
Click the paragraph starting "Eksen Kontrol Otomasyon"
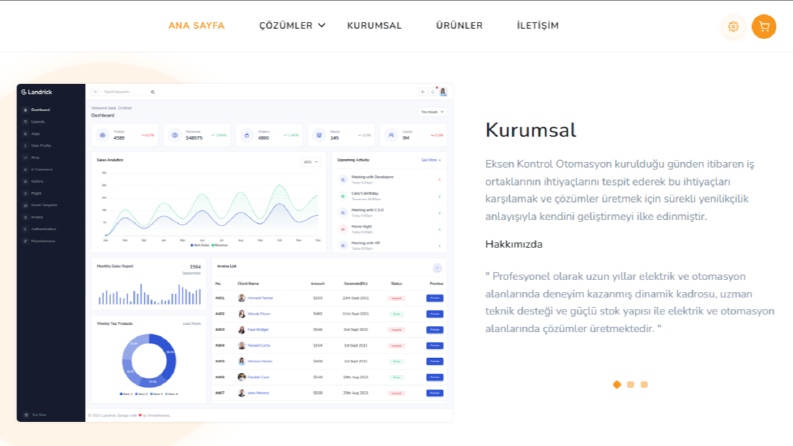click(620, 190)
